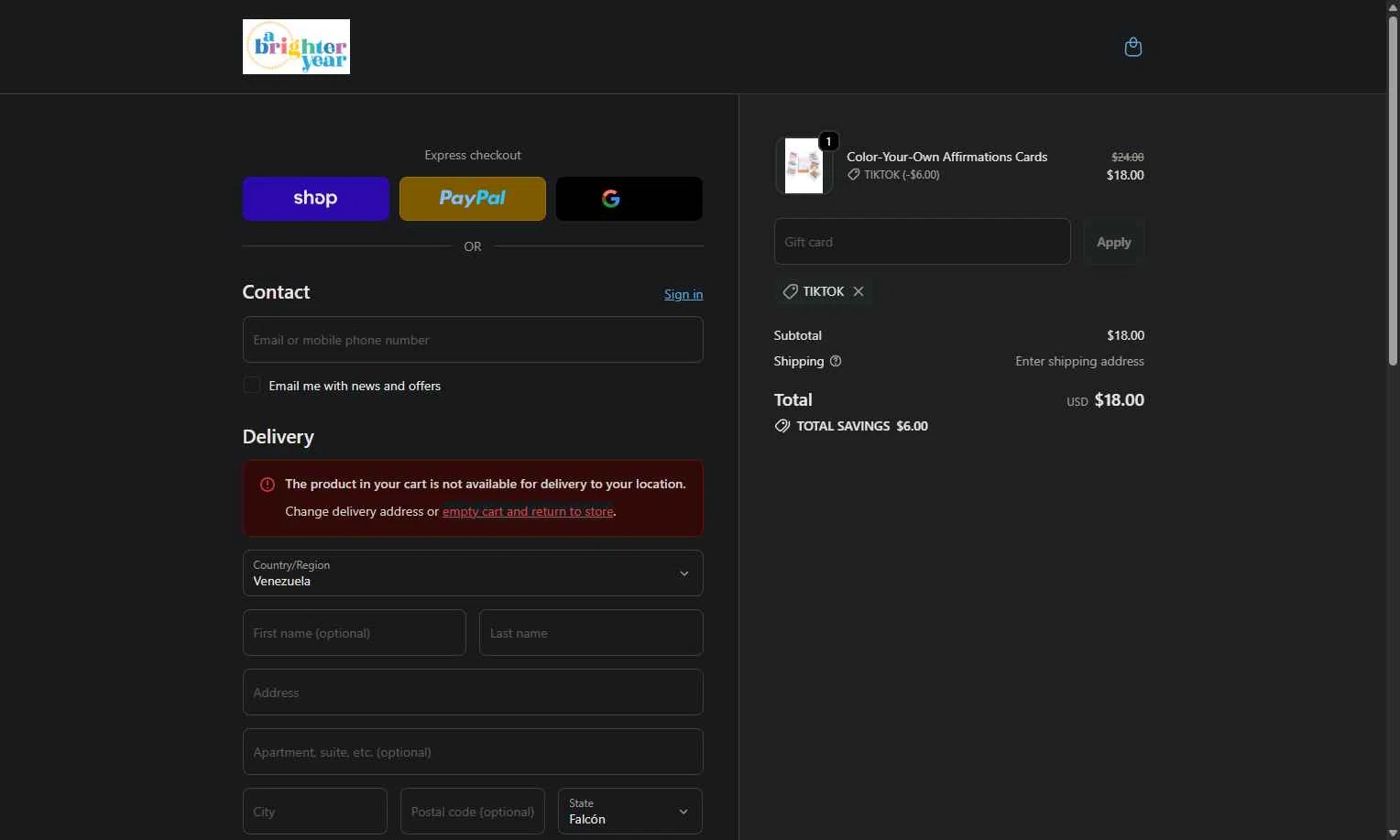Check out with Google Pay button
Viewport: 1400px width, 840px height.
629,199
